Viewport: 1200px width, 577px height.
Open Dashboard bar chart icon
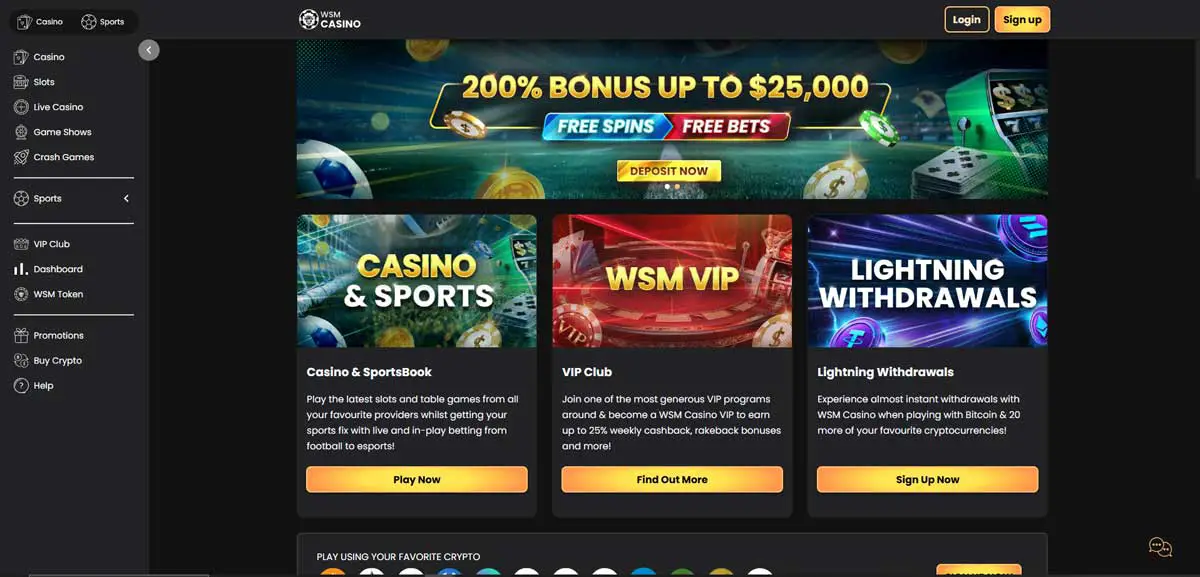21,269
